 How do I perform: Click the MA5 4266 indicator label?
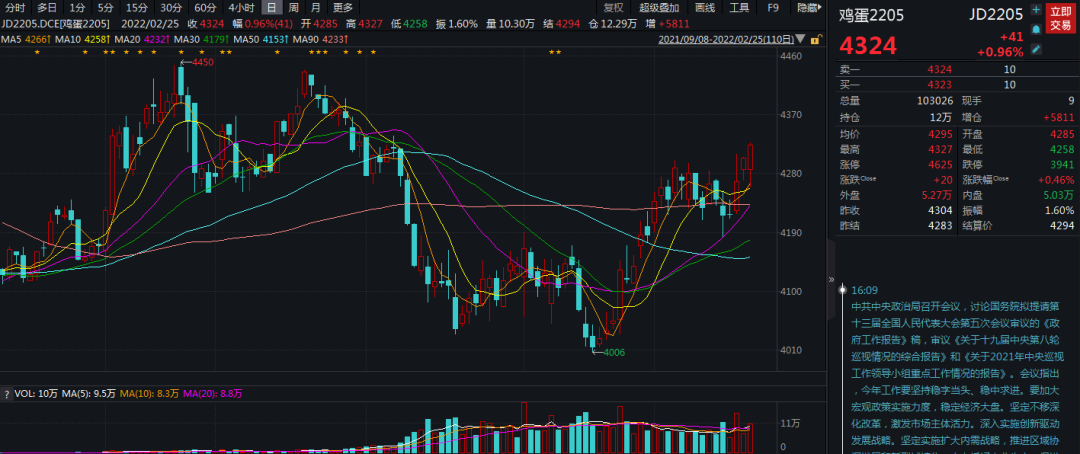(x=24, y=40)
